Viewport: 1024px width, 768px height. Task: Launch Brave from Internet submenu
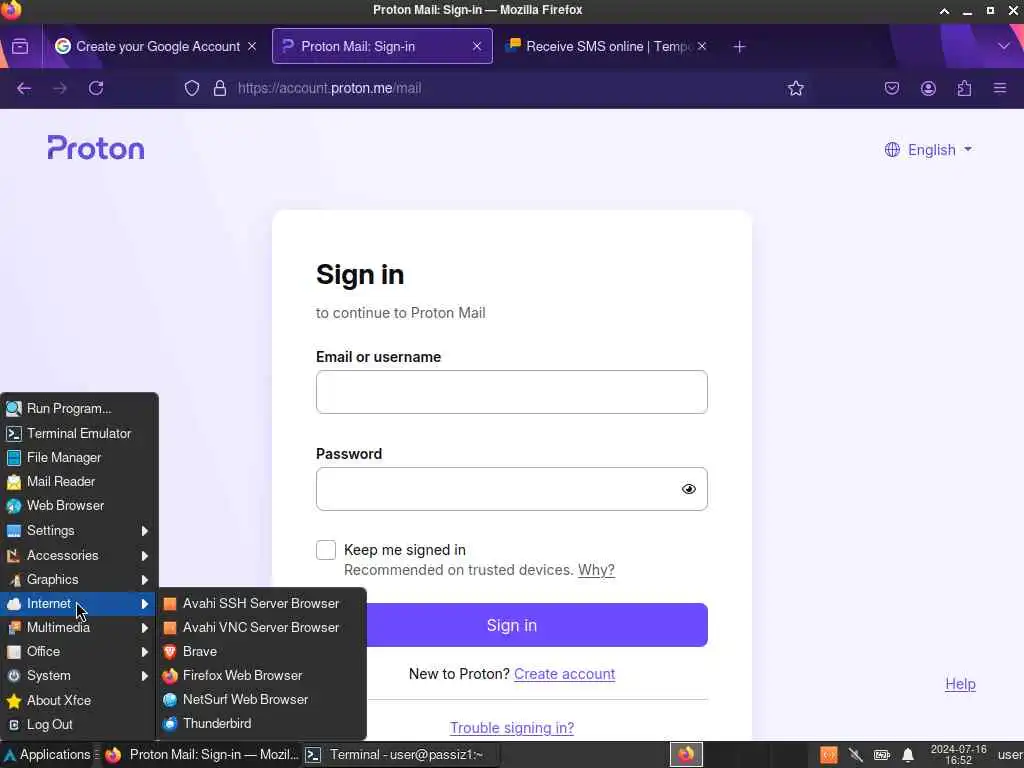pyautogui.click(x=261, y=651)
